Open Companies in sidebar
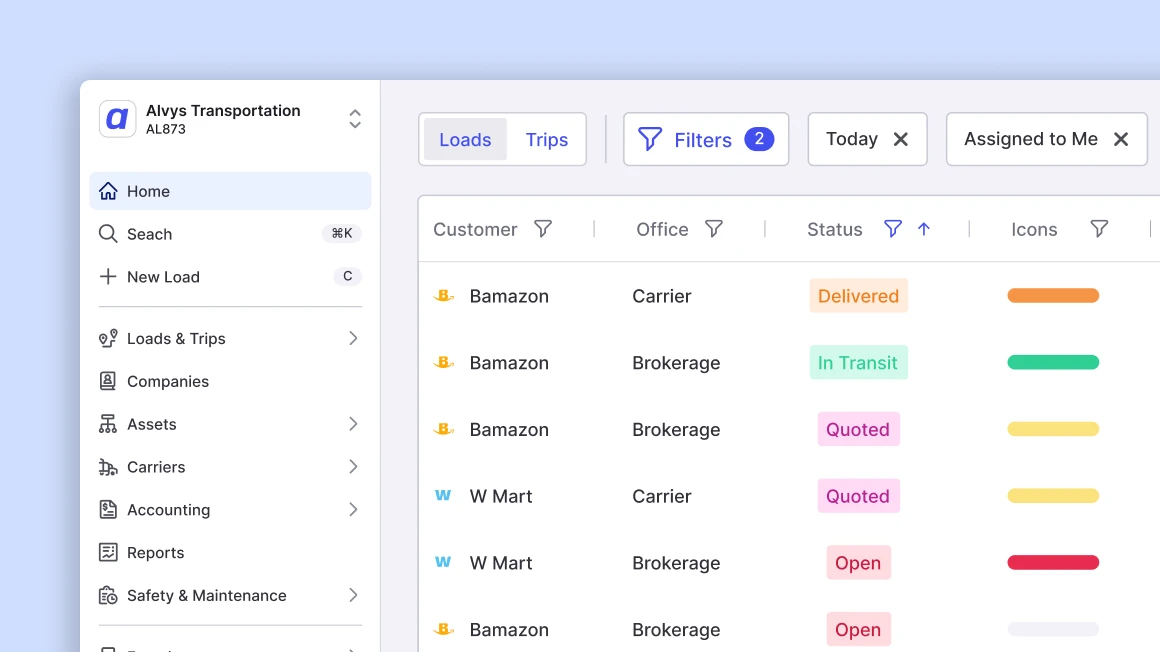Viewport: 1160px width, 652px height. click(230, 381)
